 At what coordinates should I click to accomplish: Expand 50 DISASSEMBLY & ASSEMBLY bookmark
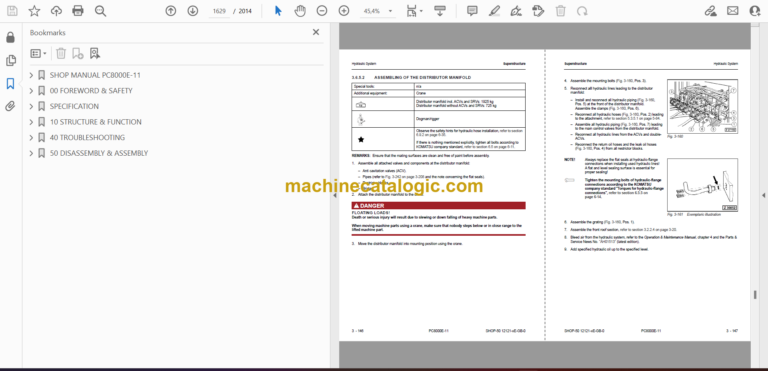pos(31,153)
